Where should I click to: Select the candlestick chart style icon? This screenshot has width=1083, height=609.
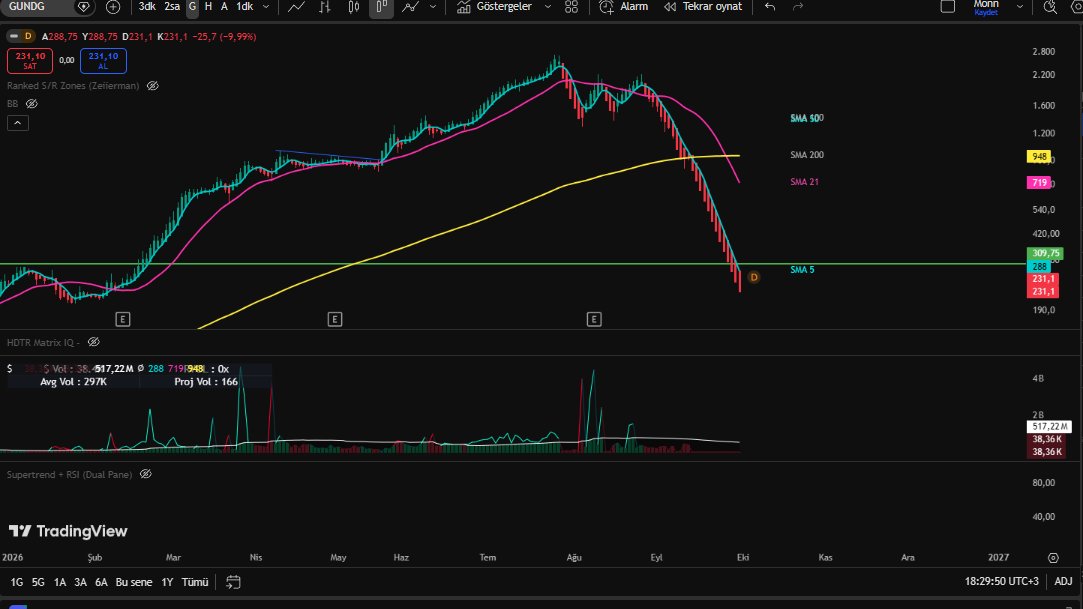354,7
